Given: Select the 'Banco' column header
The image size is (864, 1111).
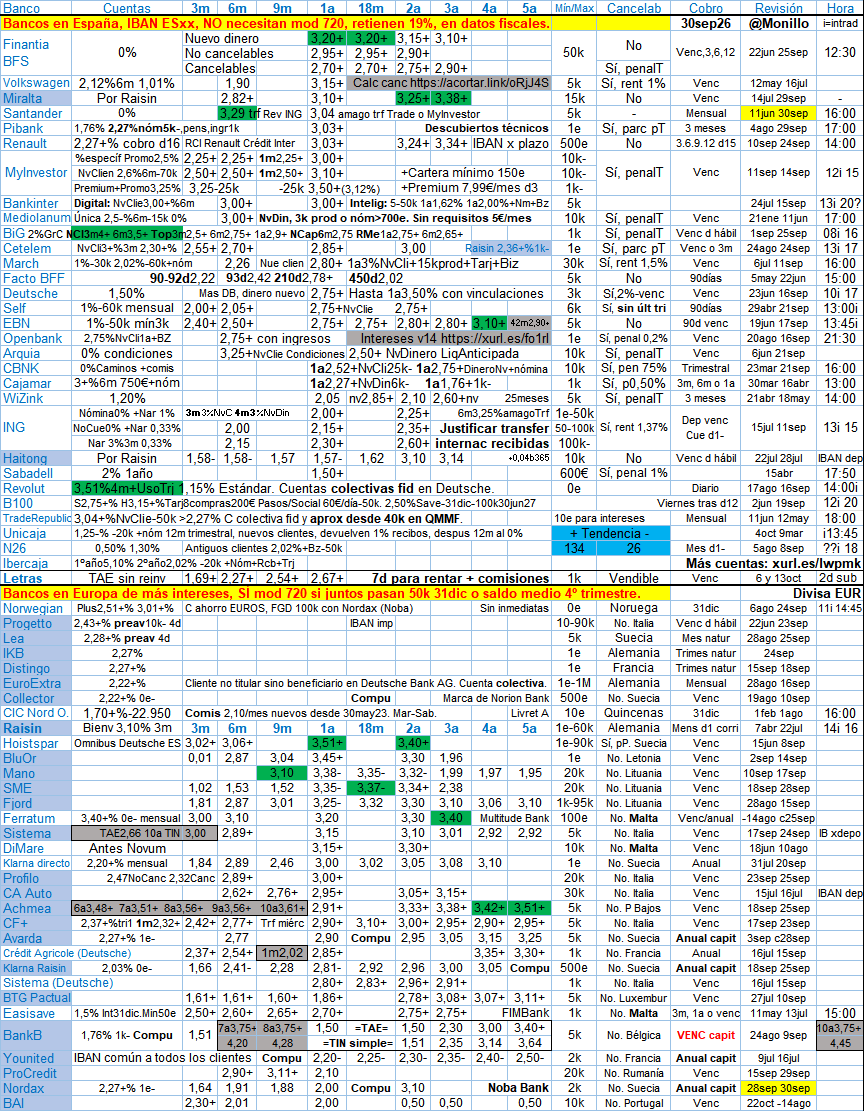Looking at the screenshot, I should pos(21,9).
